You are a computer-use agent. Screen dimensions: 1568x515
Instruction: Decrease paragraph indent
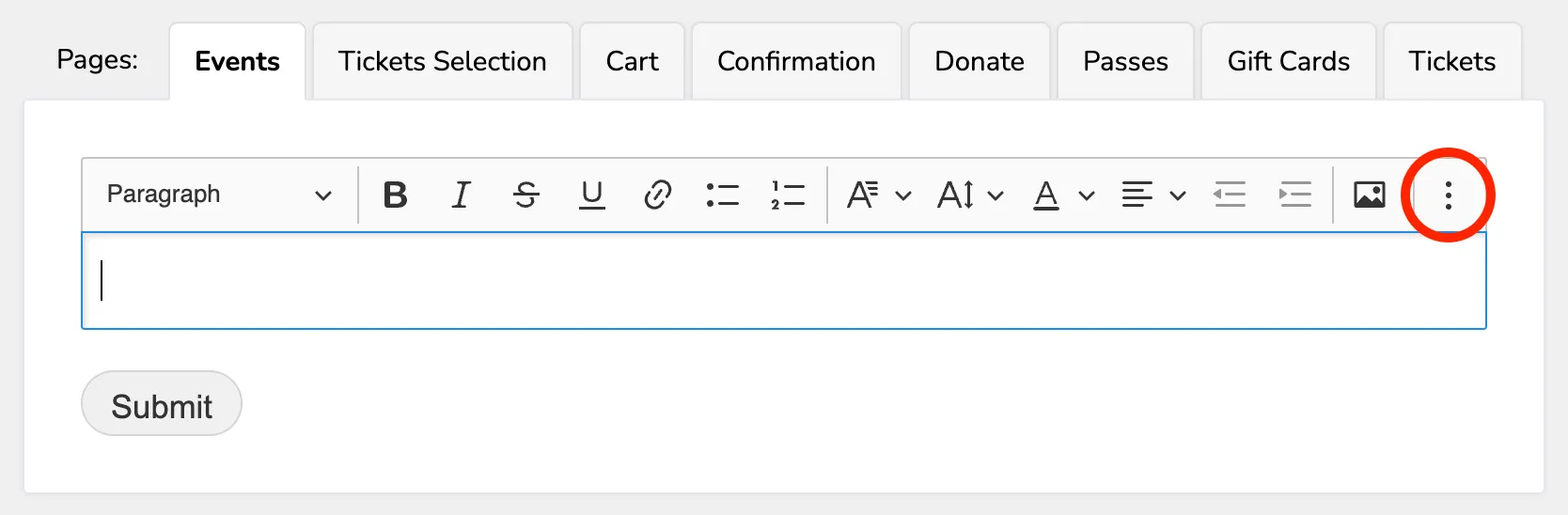[1230, 195]
